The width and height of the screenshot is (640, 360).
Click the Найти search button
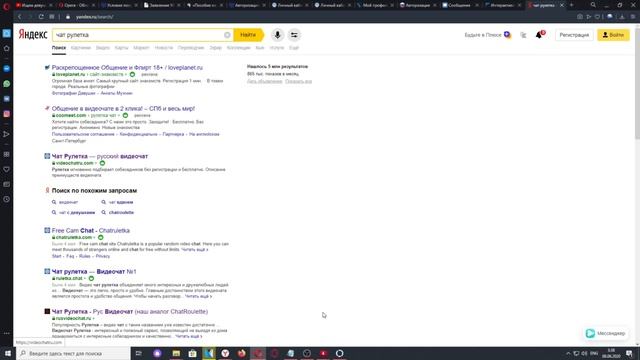[248, 35]
